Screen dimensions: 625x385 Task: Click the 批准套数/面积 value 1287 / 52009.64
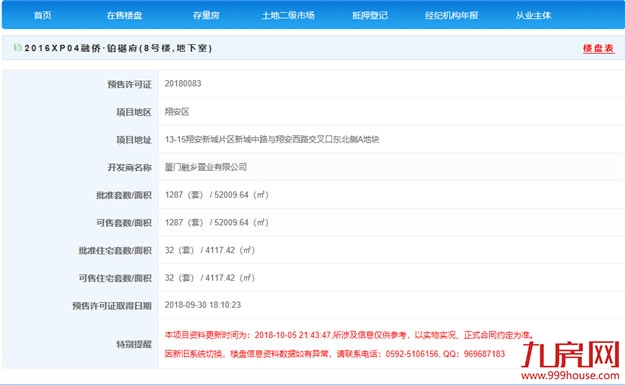tap(216, 194)
